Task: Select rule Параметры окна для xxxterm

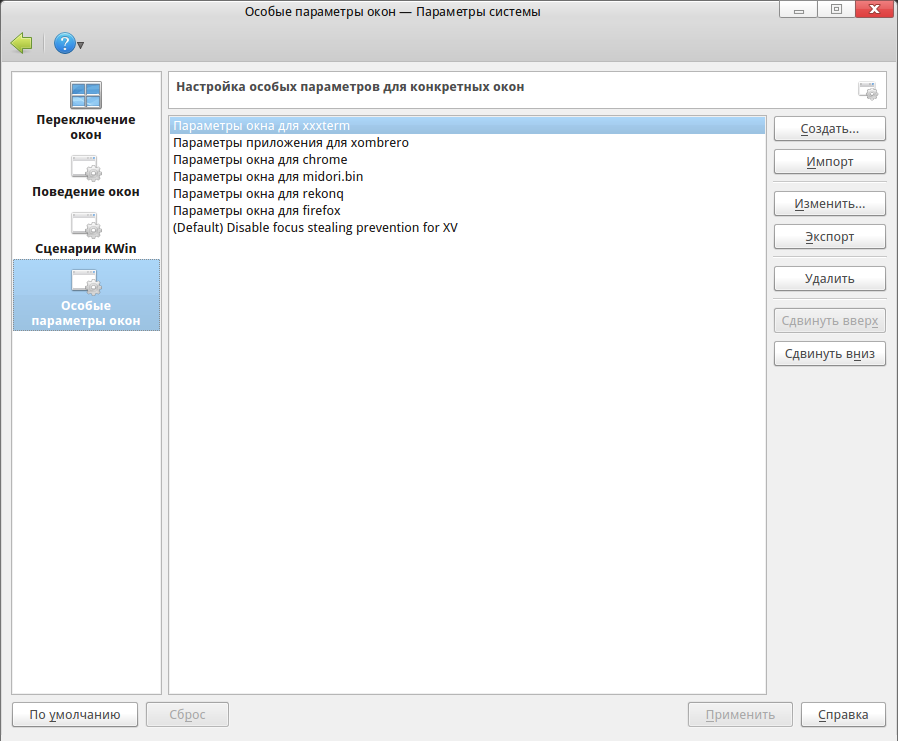Action: point(467,125)
